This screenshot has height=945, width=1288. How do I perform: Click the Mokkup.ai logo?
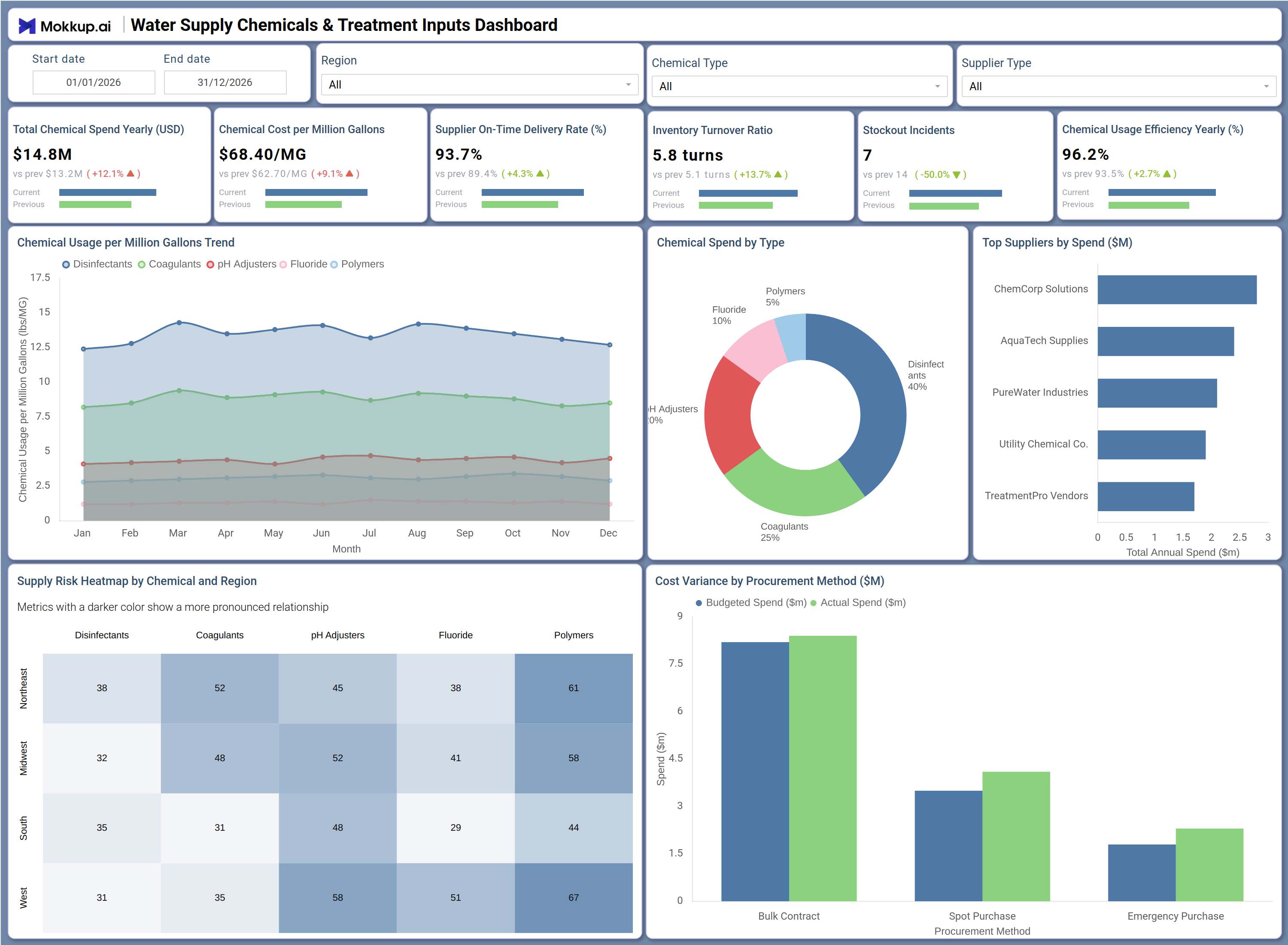click(x=64, y=26)
